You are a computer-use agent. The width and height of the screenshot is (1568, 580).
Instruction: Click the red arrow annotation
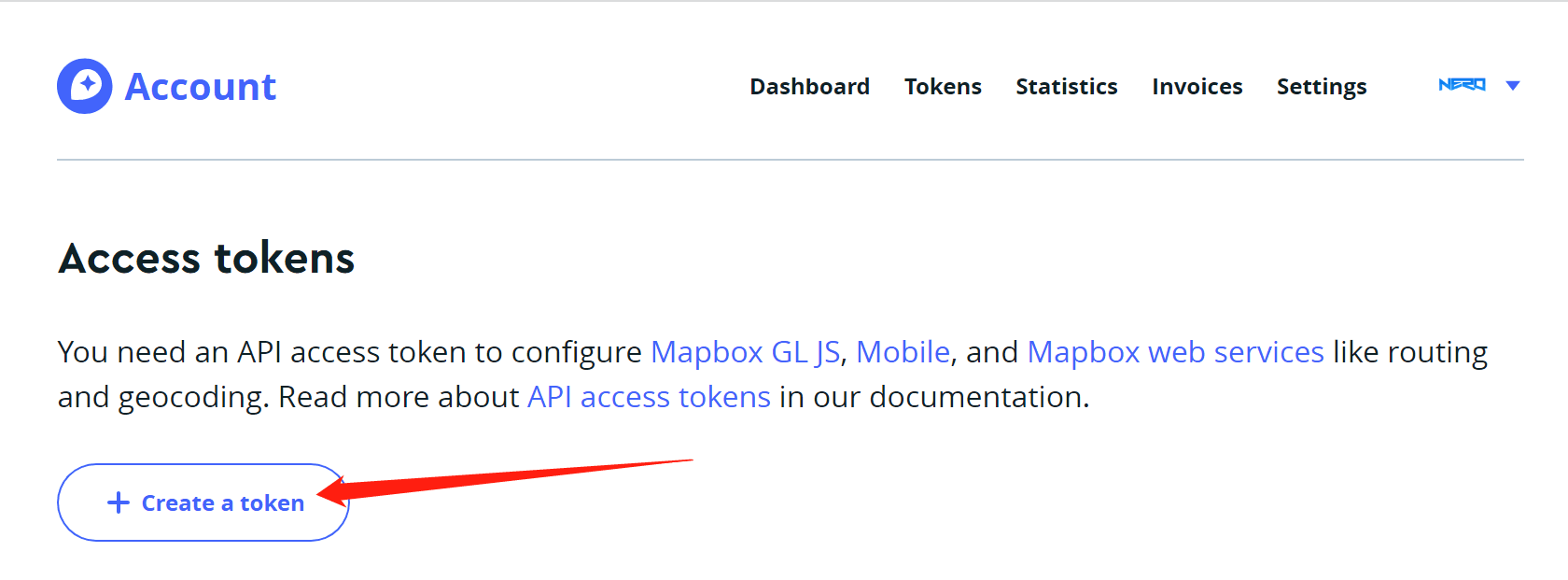[505, 481]
